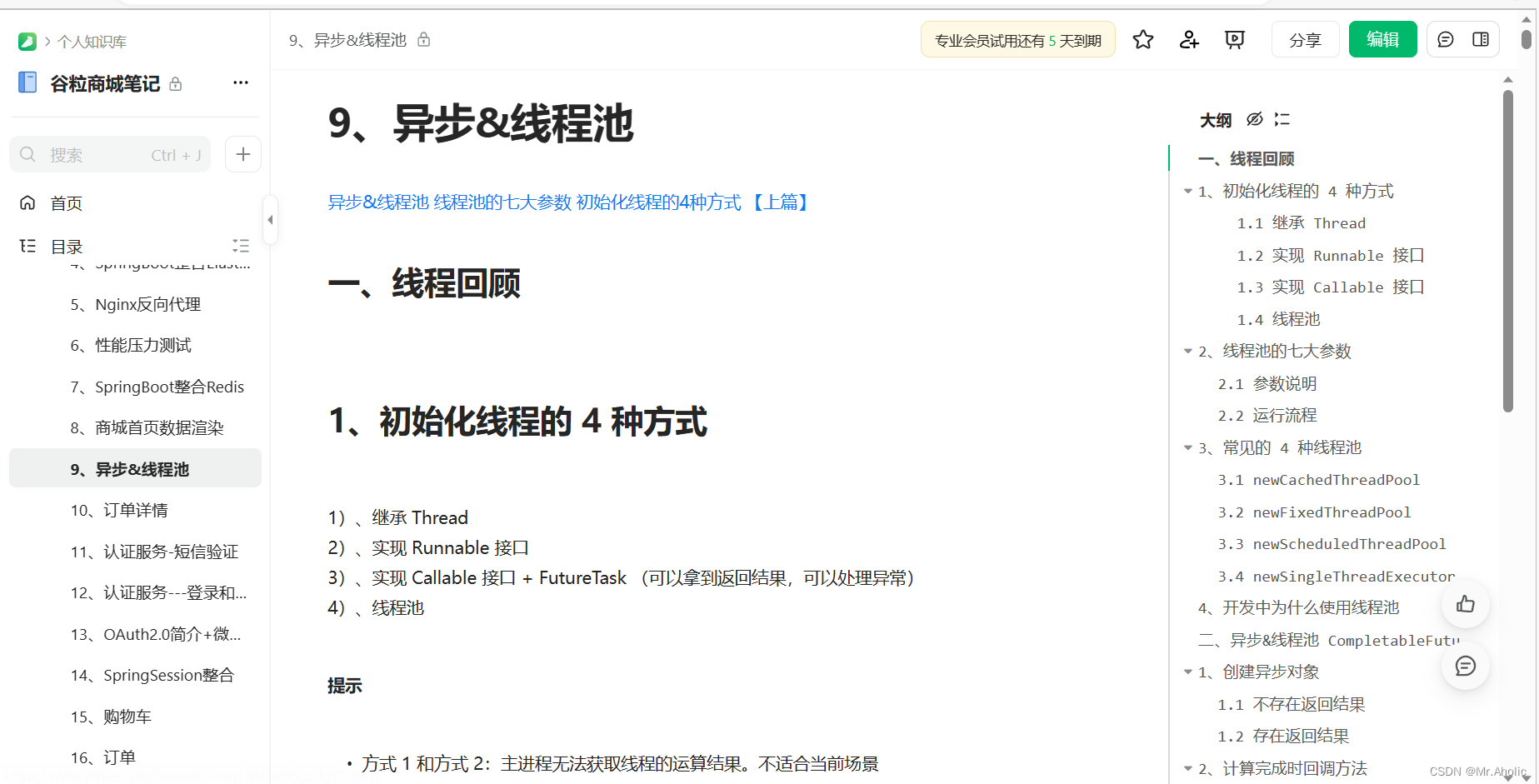Collapse outline section 1、初始化线程的 4 种方式
Viewport: 1539px width, 784px height.
coord(1187,191)
